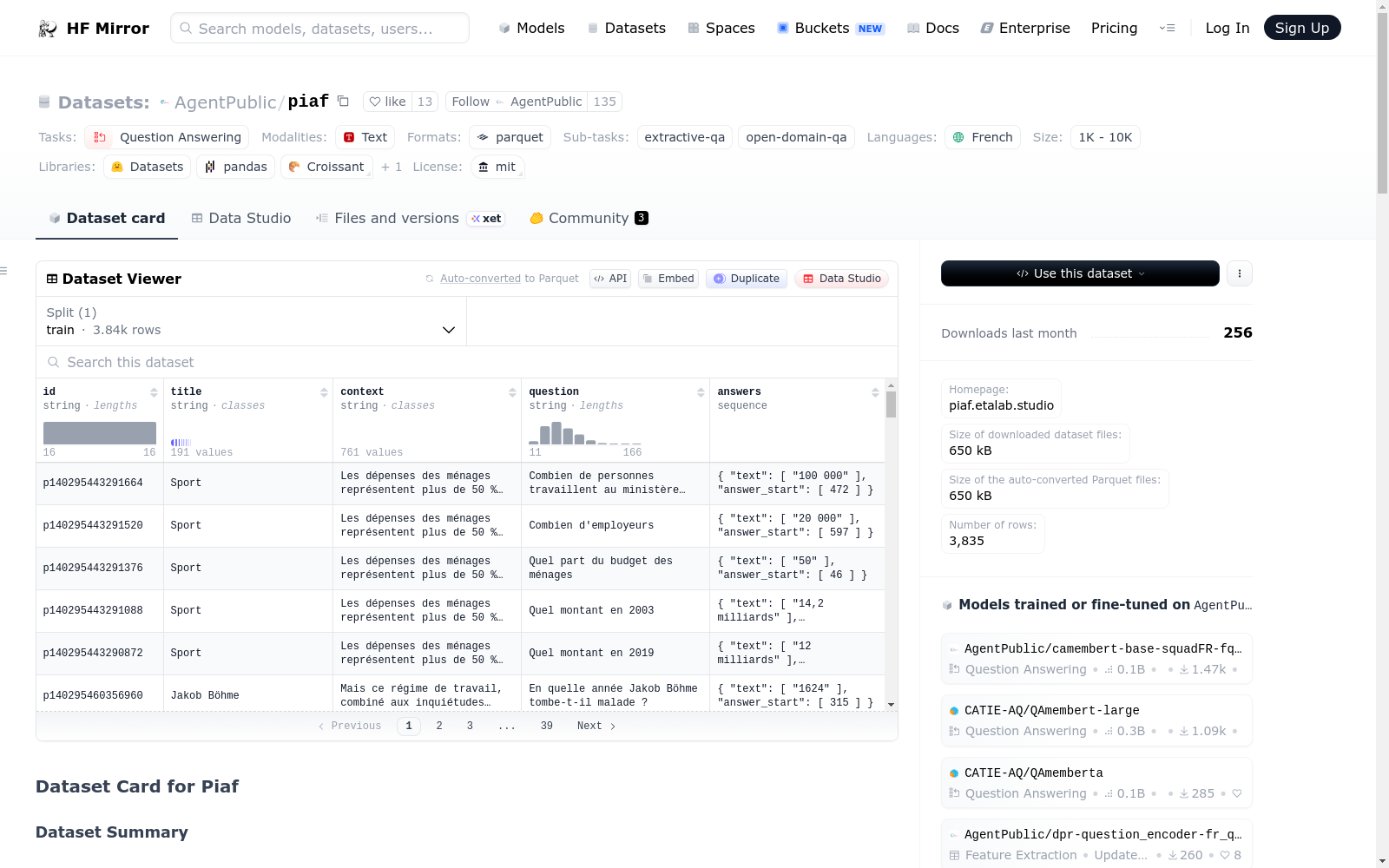Open collapsed sidebar menu icon at left edge

coord(3,271)
